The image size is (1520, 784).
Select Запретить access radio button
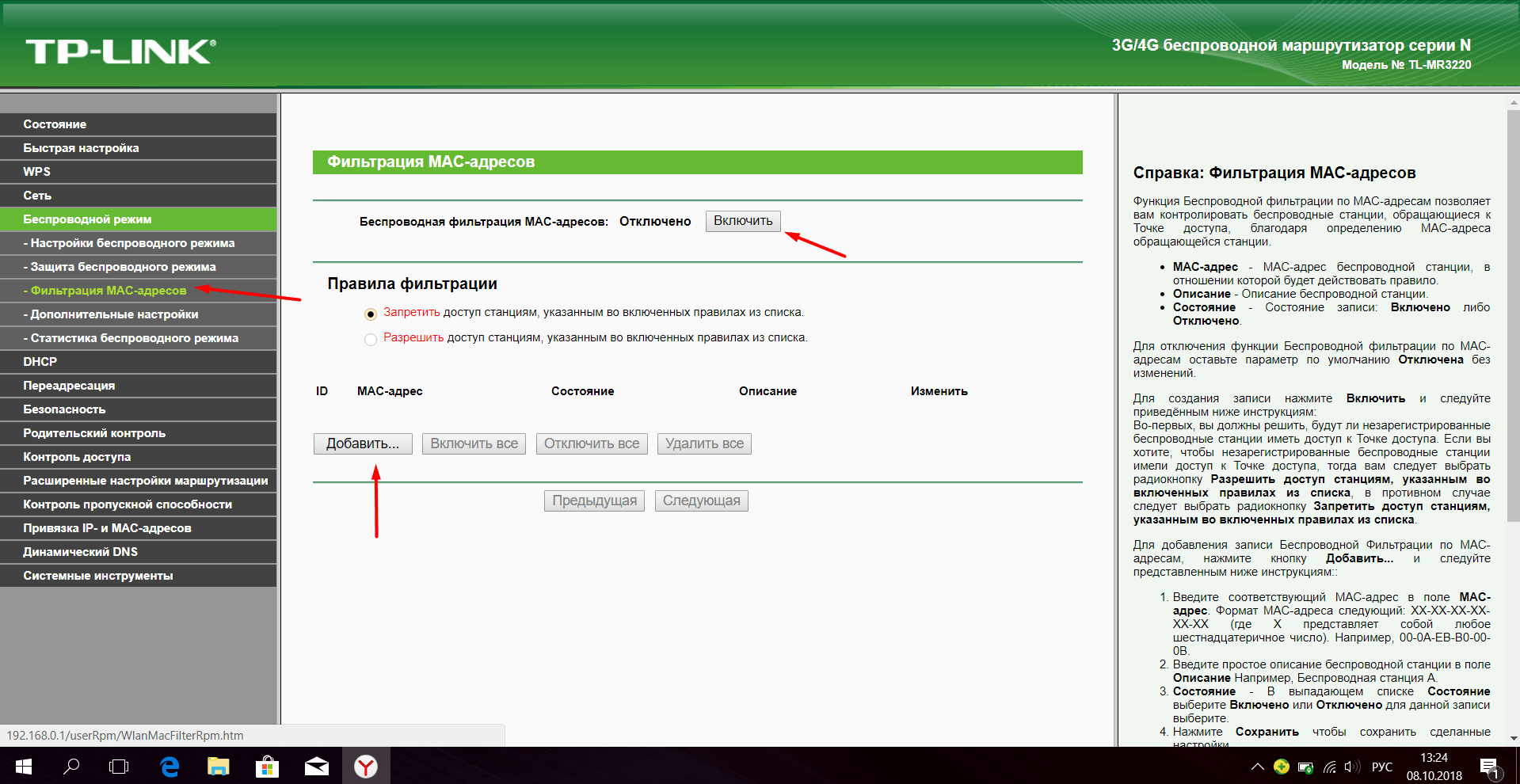(x=370, y=314)
